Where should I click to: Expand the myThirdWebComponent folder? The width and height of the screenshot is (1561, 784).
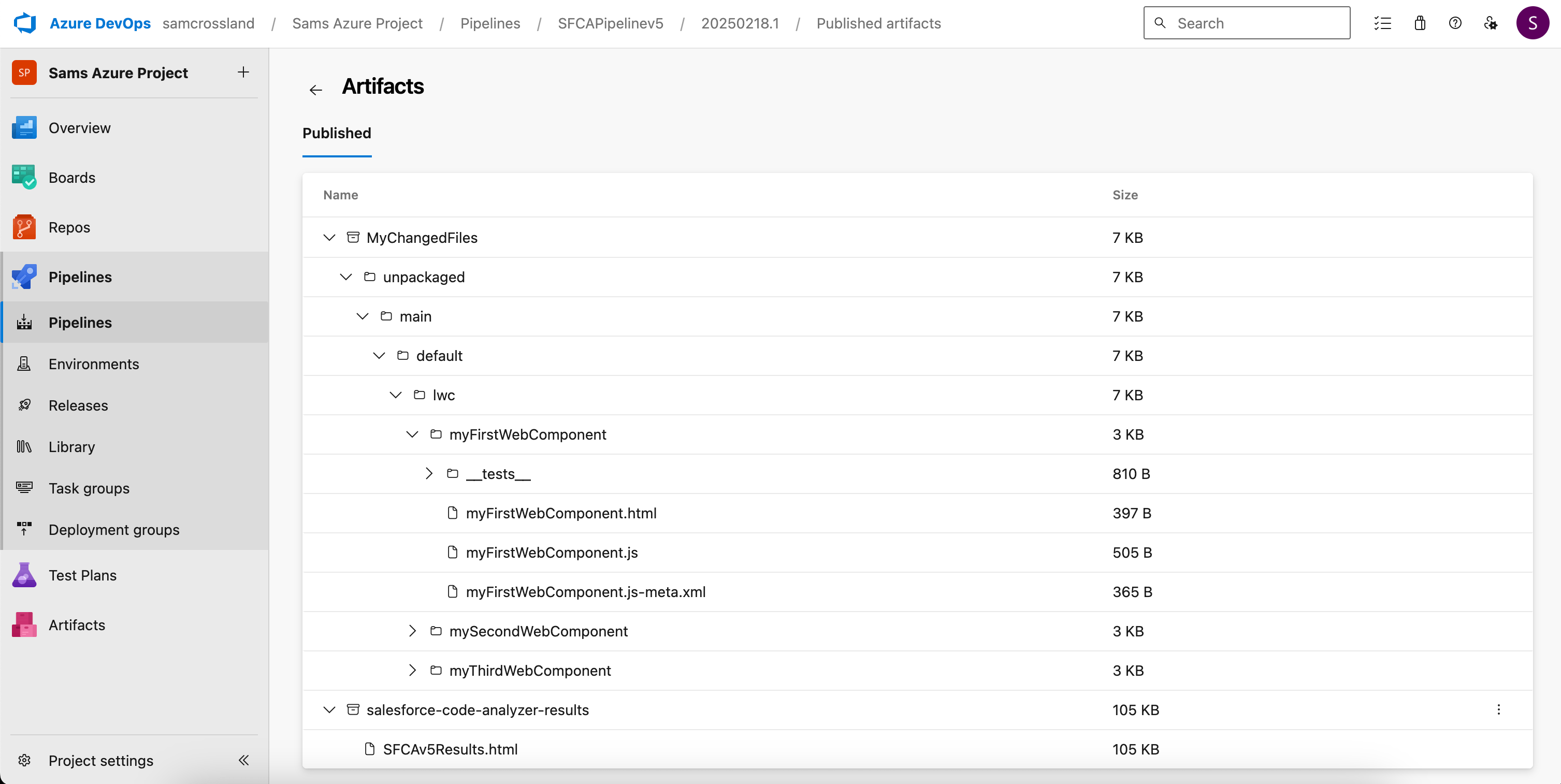coord(413,670)
